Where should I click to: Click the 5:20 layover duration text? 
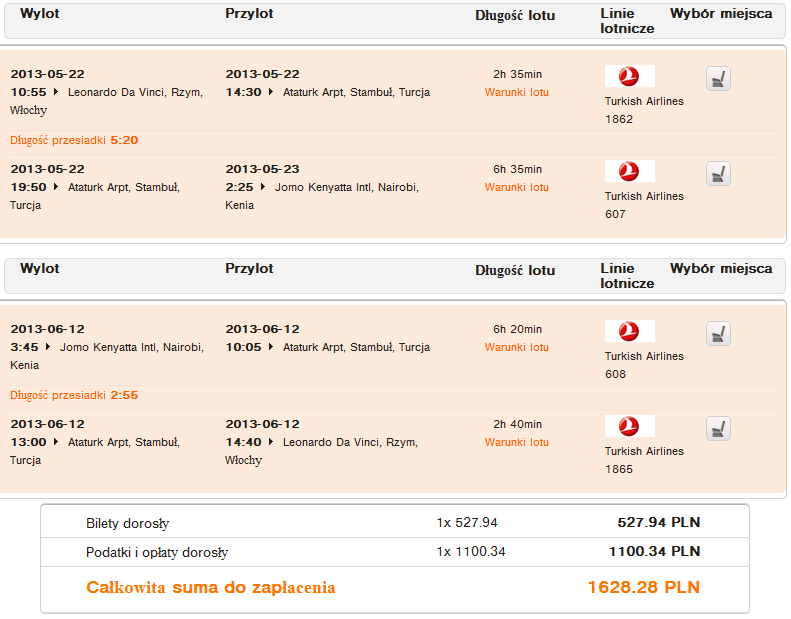coord(124,140)
